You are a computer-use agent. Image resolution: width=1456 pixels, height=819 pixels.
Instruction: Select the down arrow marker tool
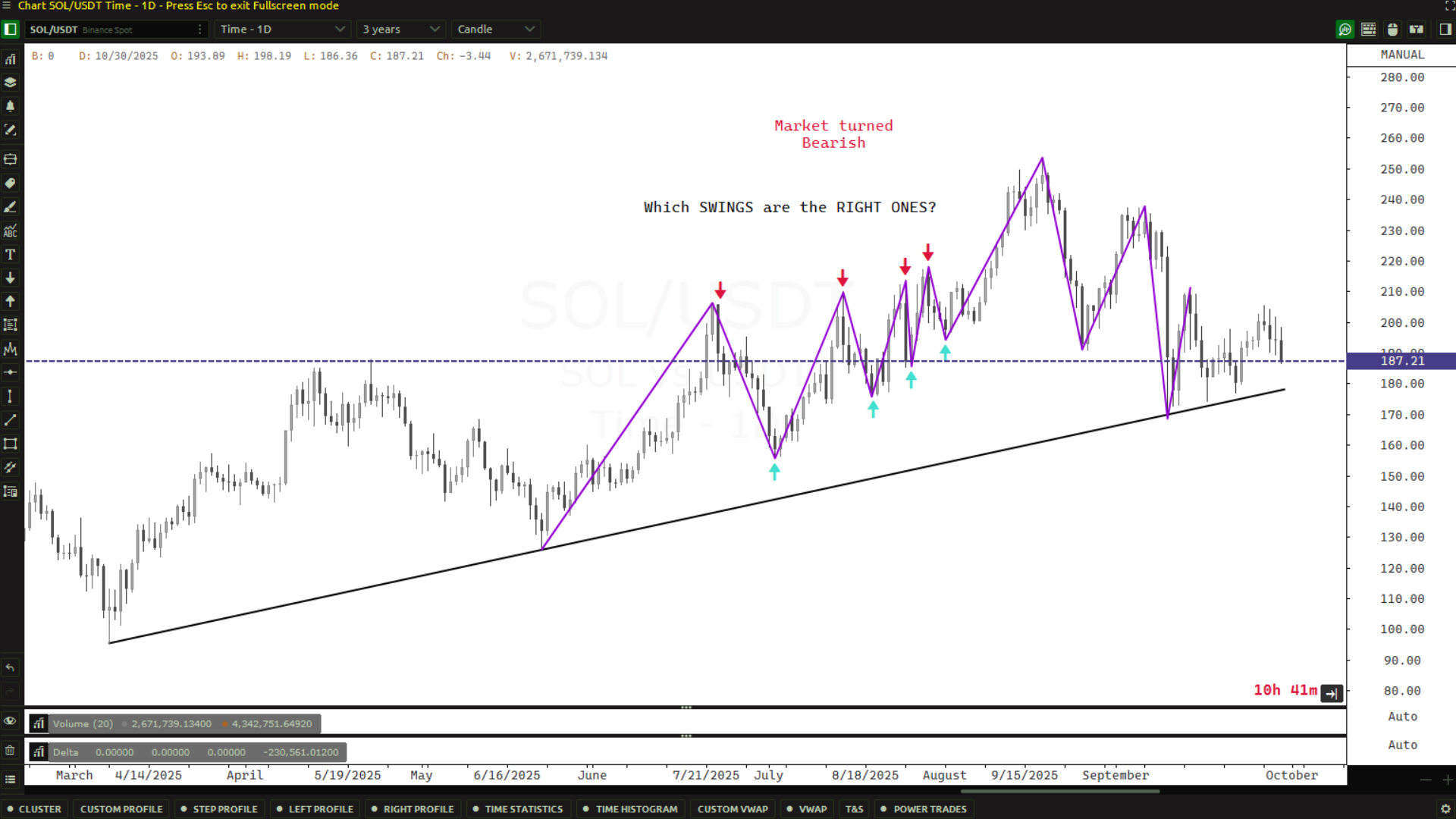[11, 278]
